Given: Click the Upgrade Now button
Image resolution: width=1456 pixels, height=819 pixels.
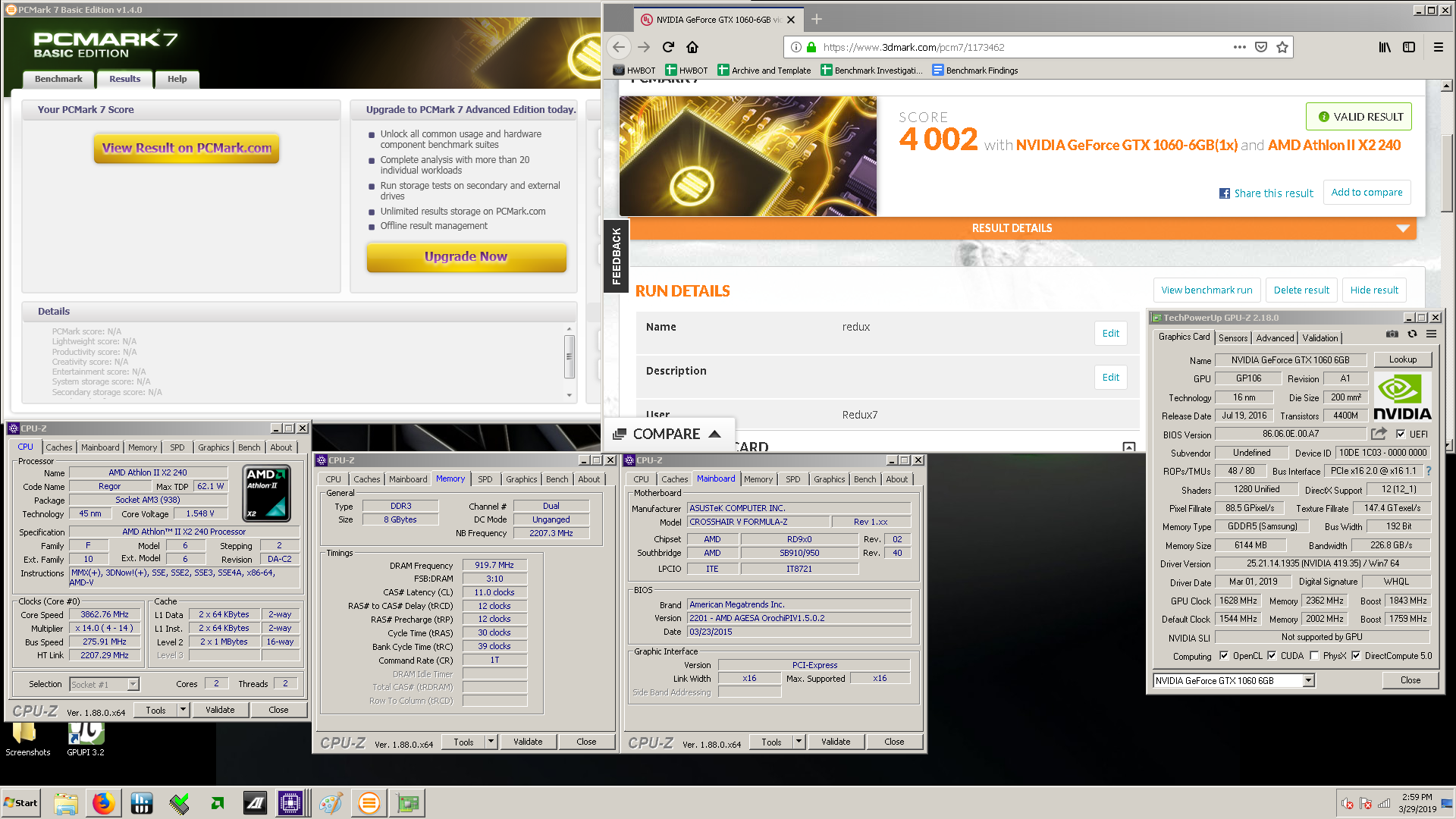Looking at the screenshot, I should coord(466,256).
